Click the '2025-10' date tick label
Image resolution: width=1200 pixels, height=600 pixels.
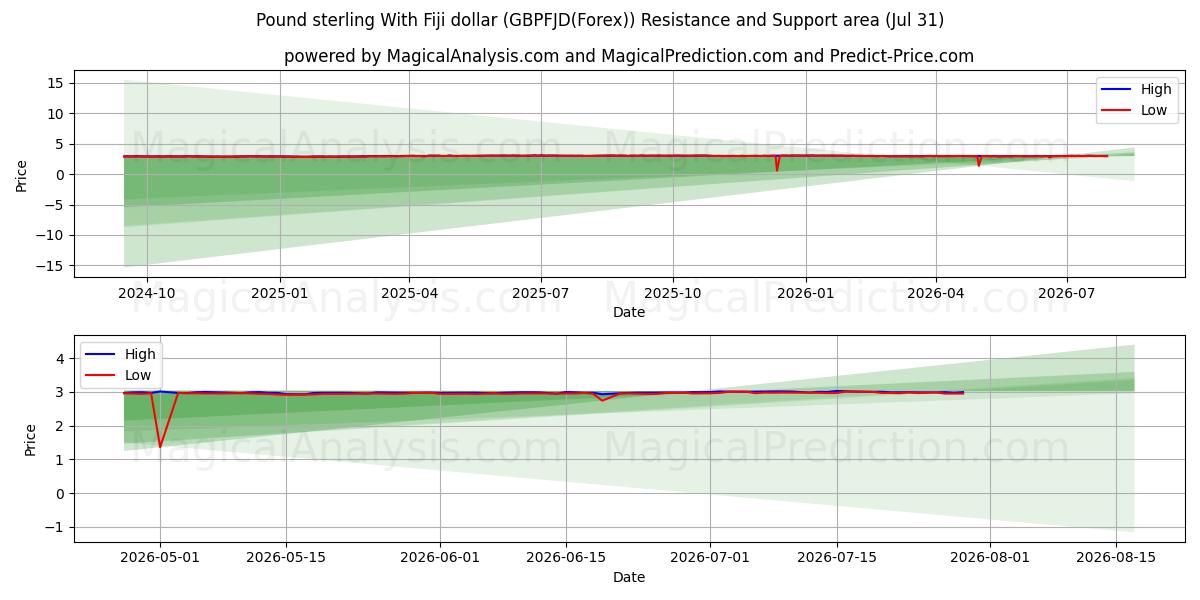point(673,293)
